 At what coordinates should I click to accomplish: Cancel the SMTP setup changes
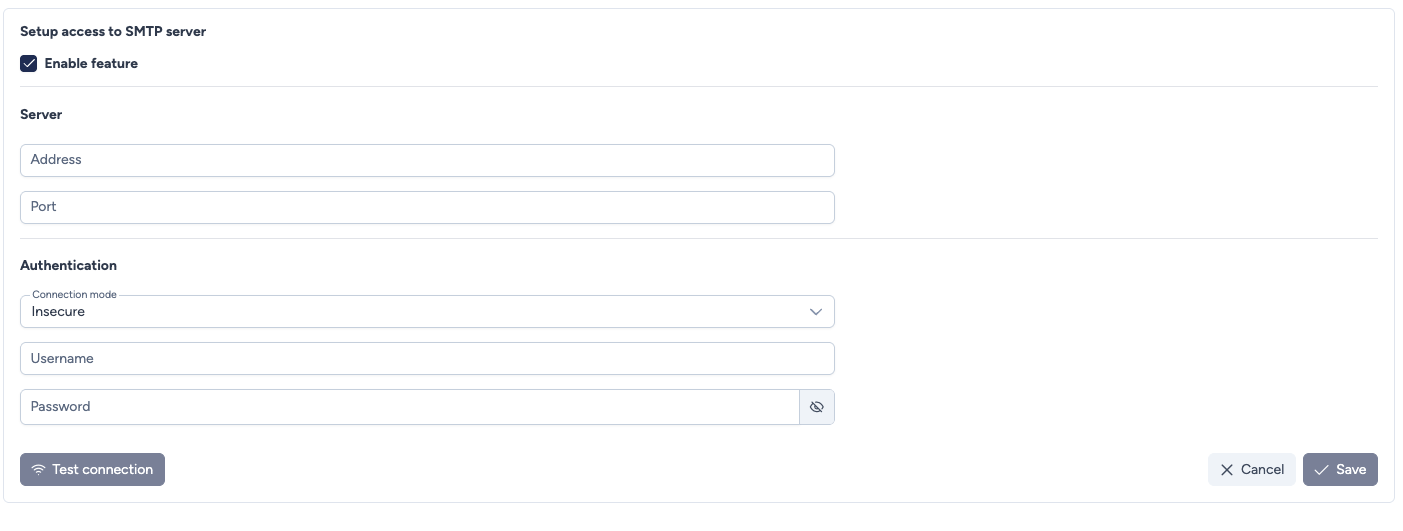coord(1252,470)
